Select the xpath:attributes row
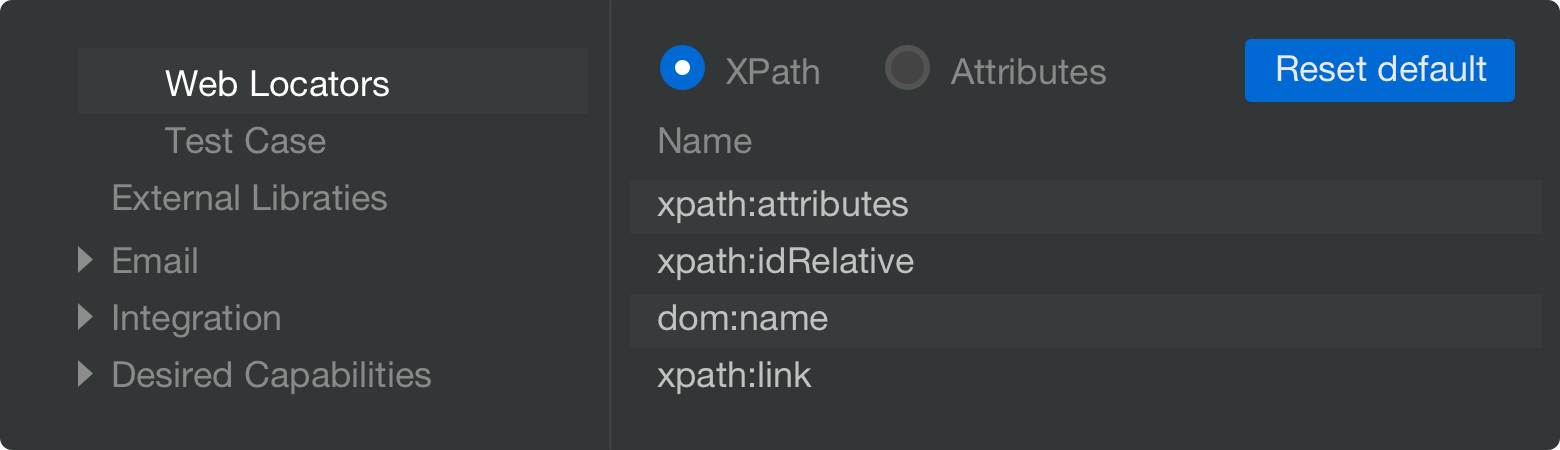This screenshot has width=1560, height=450. coord(1086,206)
